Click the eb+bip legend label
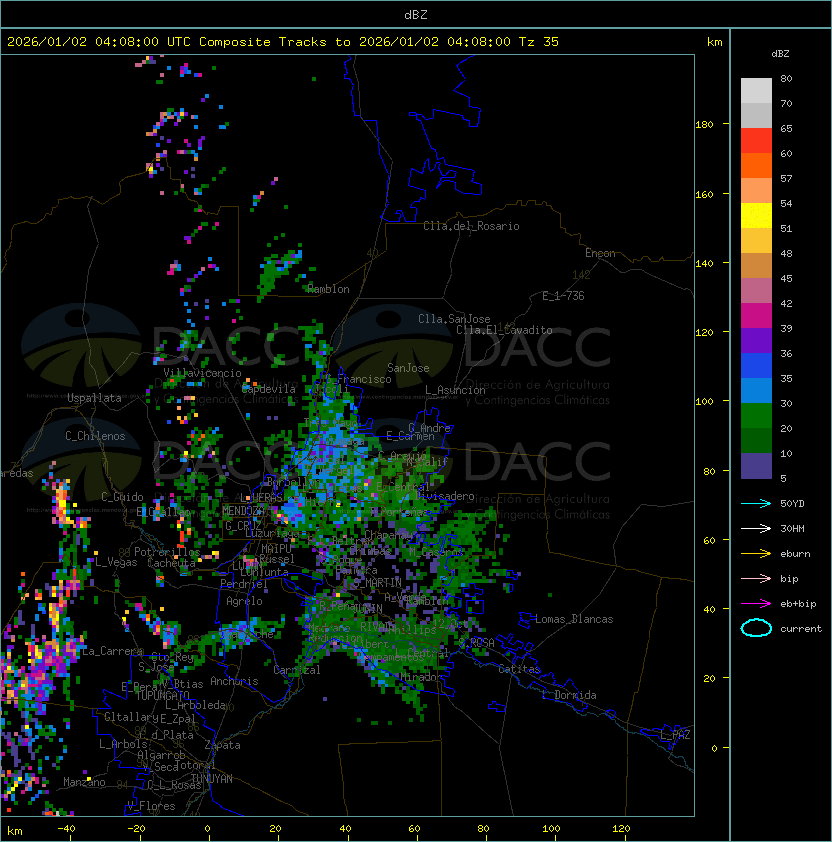 [x=798, y=604]
